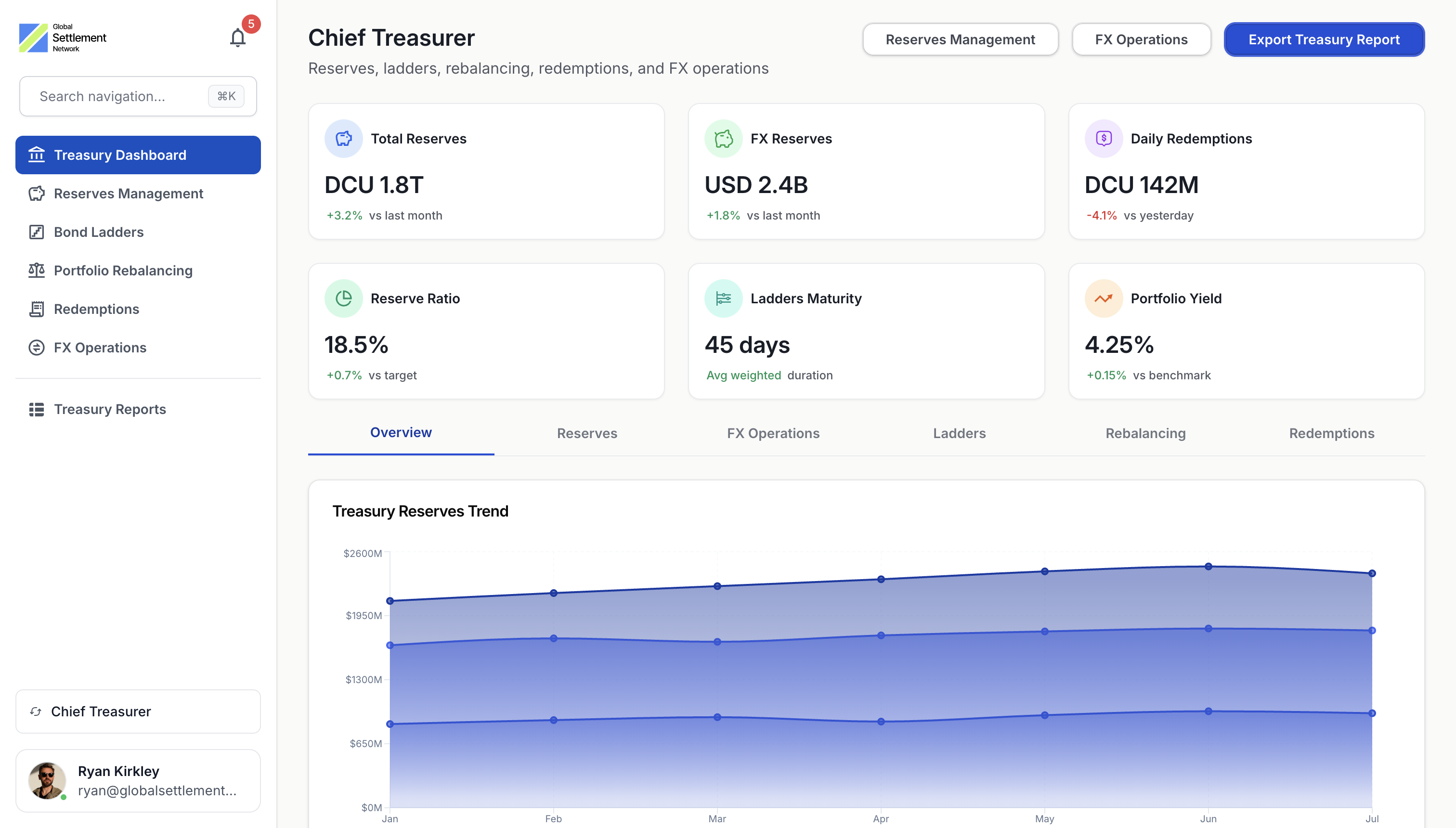Open Treasury Reports from the sidebar
This screenshot has height=828, width=1456.
pos(110,410)
